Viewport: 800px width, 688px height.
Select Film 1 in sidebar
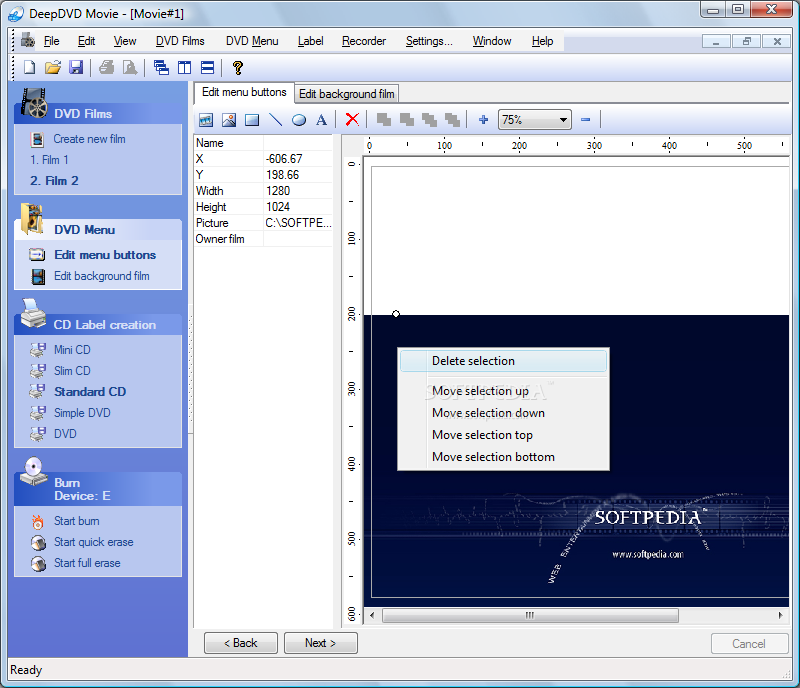49,160
